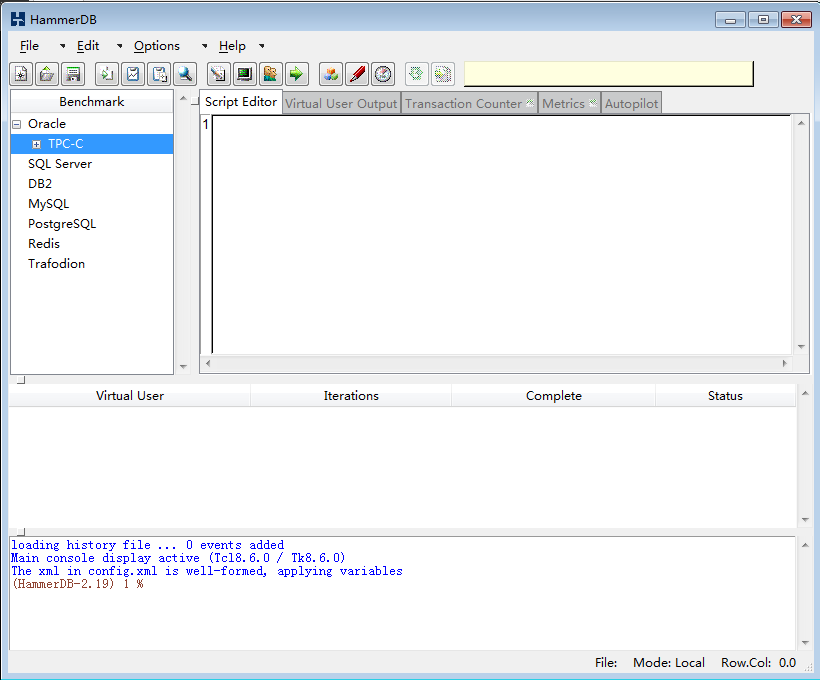Click the green-screen monitor toolbar icon
This screenshot has height=680, width=820.
pos(245,74)
